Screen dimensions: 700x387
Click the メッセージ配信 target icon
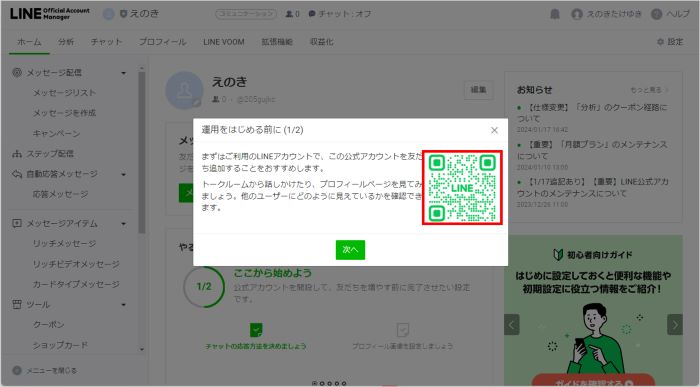click(17, 72)
